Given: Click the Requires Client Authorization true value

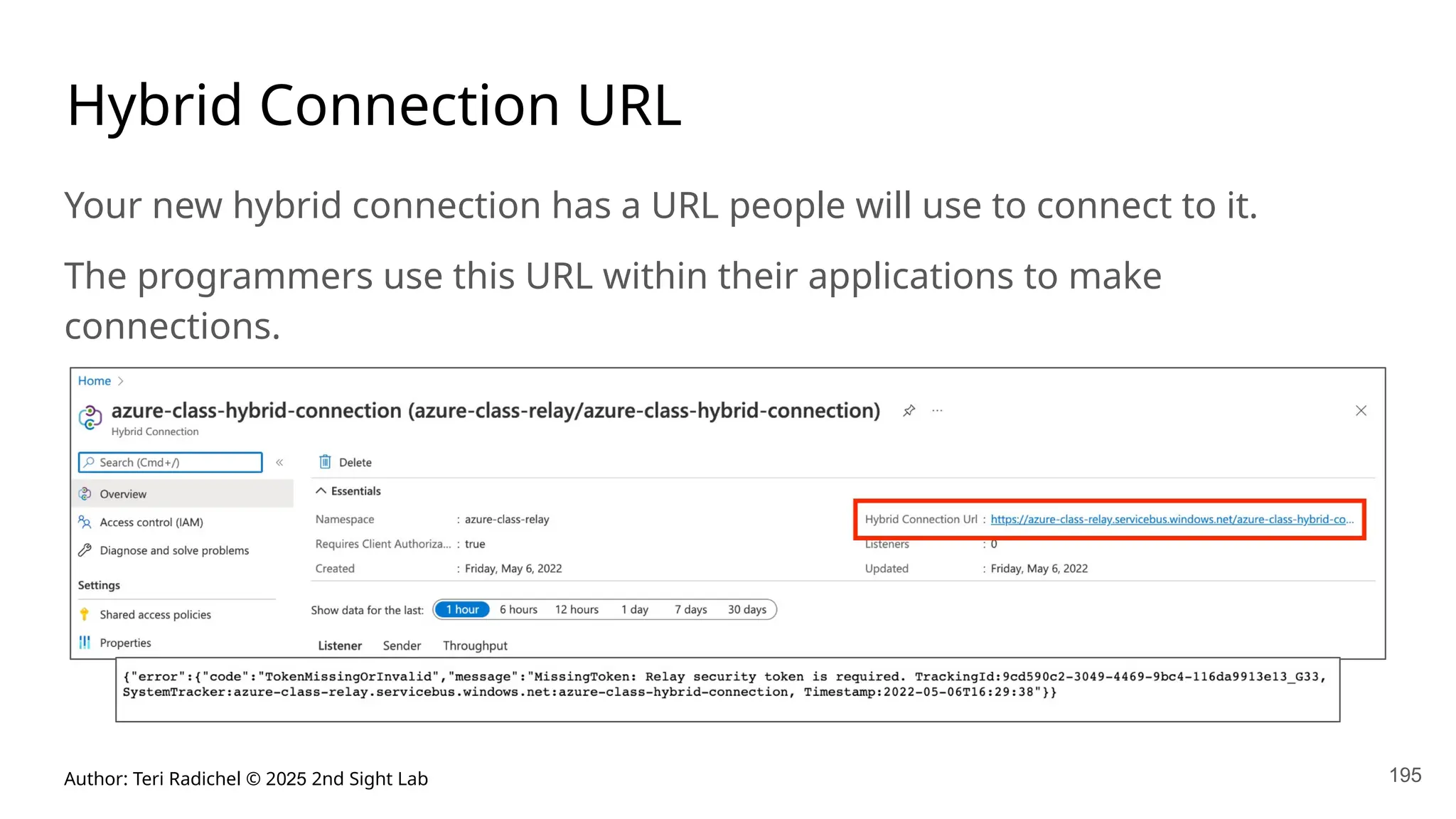Looking at the screenshot, I should [475, 545].
